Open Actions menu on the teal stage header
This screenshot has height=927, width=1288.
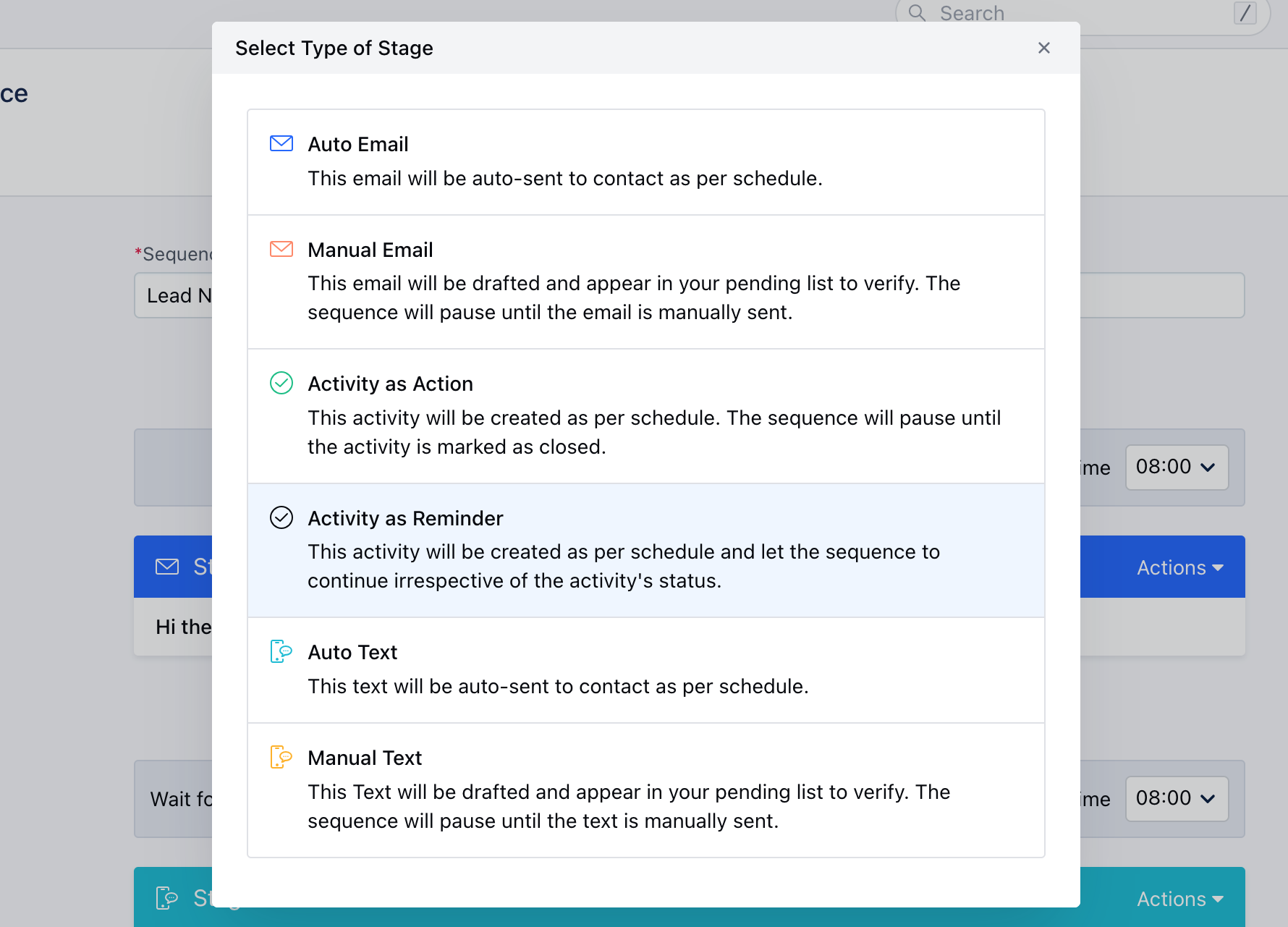click(x=1179, y=899)
